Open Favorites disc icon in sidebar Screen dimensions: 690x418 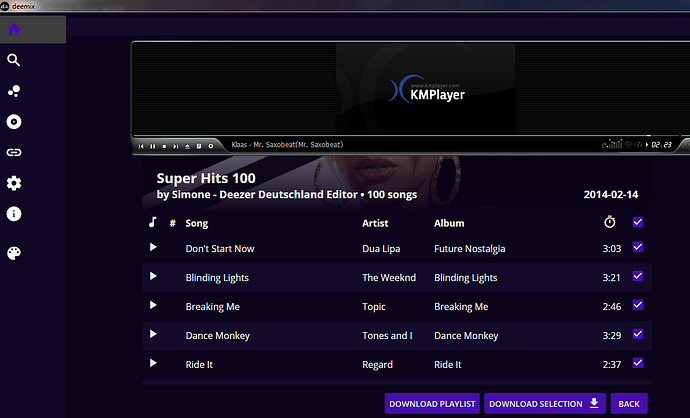14,122
